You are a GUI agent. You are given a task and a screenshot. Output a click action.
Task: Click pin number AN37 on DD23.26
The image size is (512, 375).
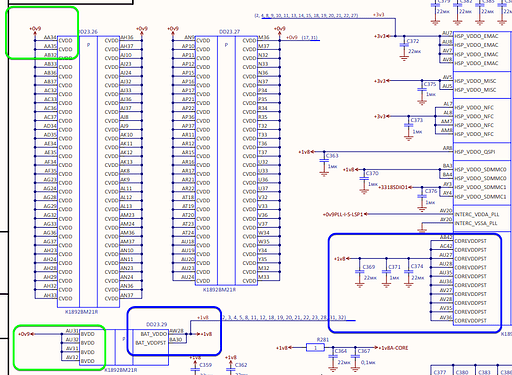point(127,295)
